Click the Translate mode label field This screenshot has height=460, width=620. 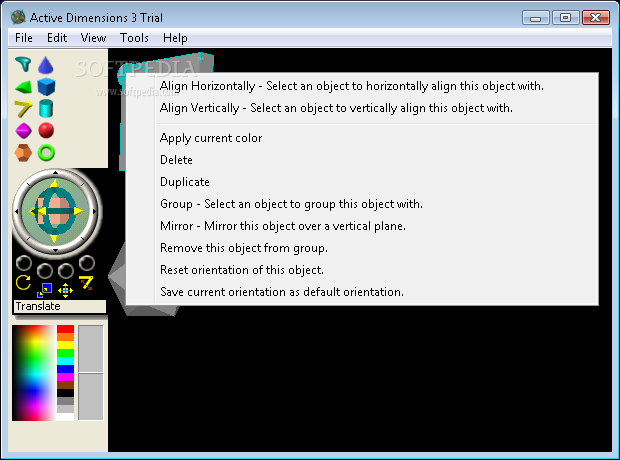click(x=60, y=307)
